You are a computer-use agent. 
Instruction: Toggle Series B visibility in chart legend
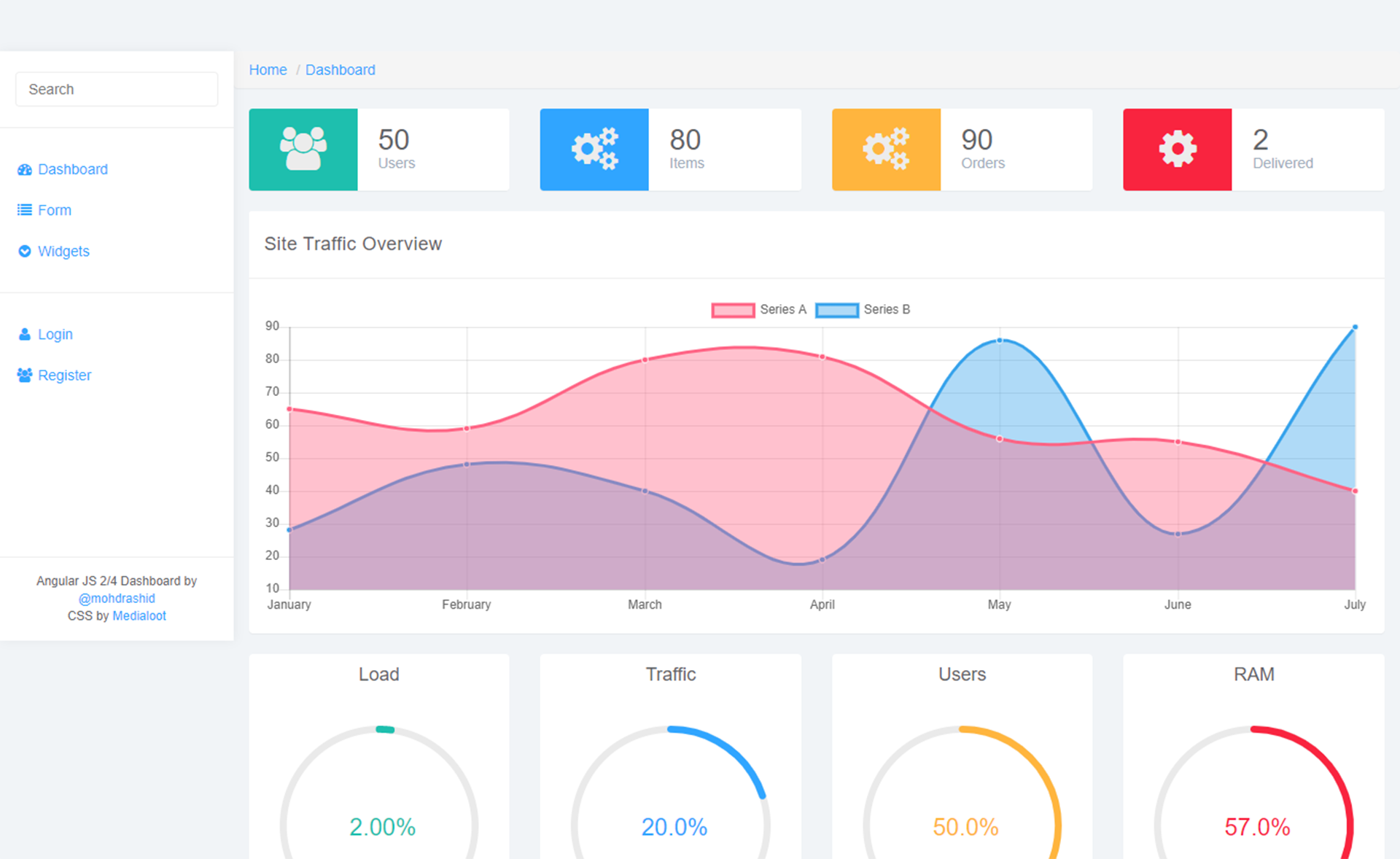[x=886, y=309]
